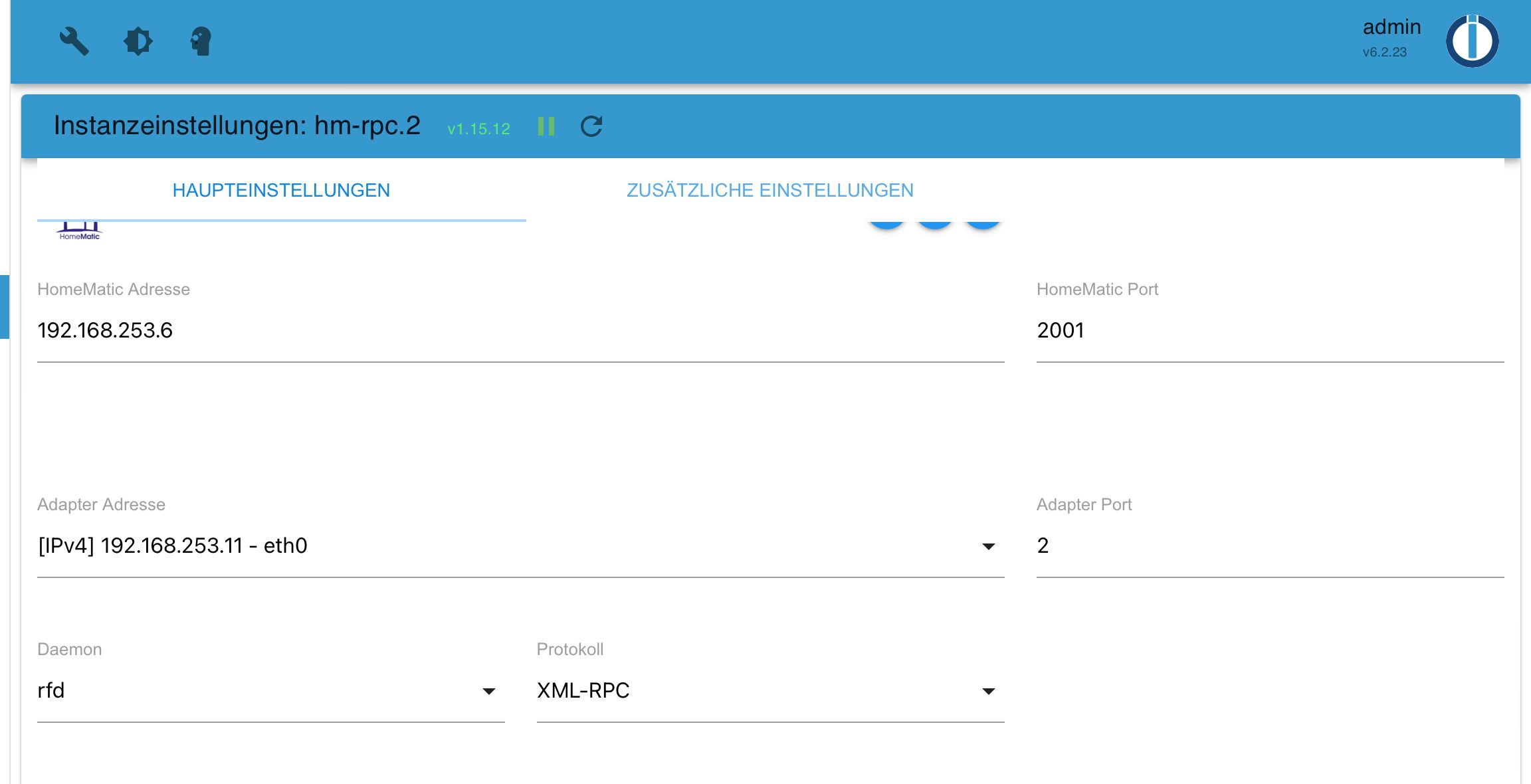Pause the hm-rpc.2 instance
This screenshot has width=1531, height=784.
pyautogui.click(x=546, y=126)
